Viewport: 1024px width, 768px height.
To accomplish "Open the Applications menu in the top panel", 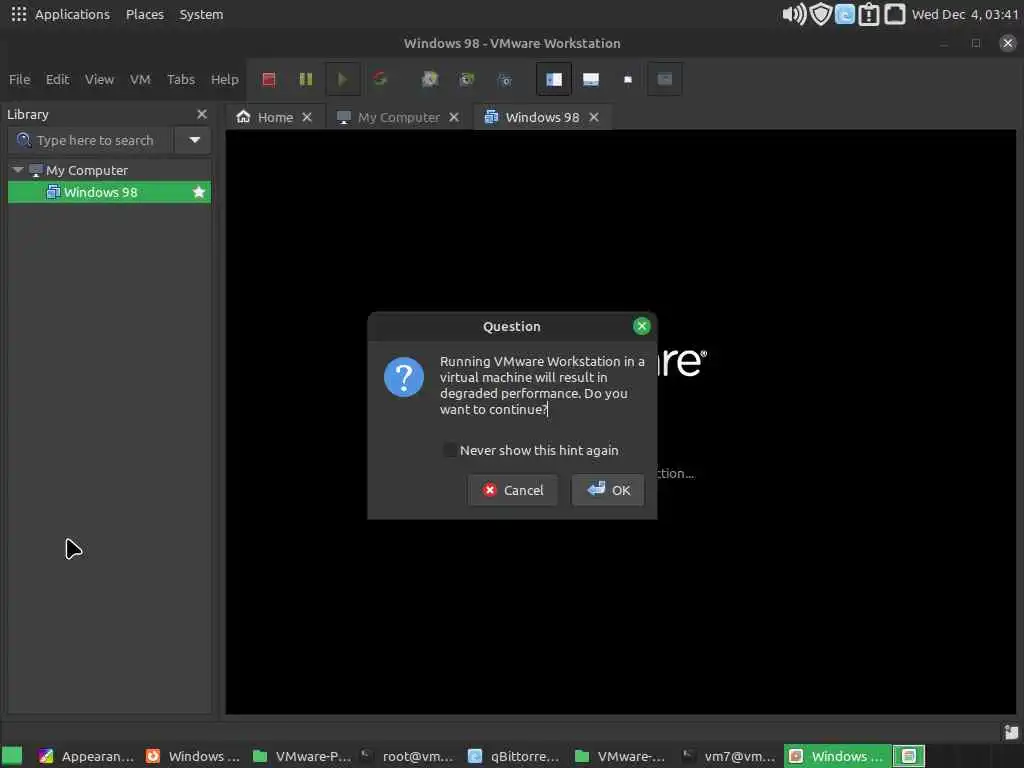I will [72, 14].
